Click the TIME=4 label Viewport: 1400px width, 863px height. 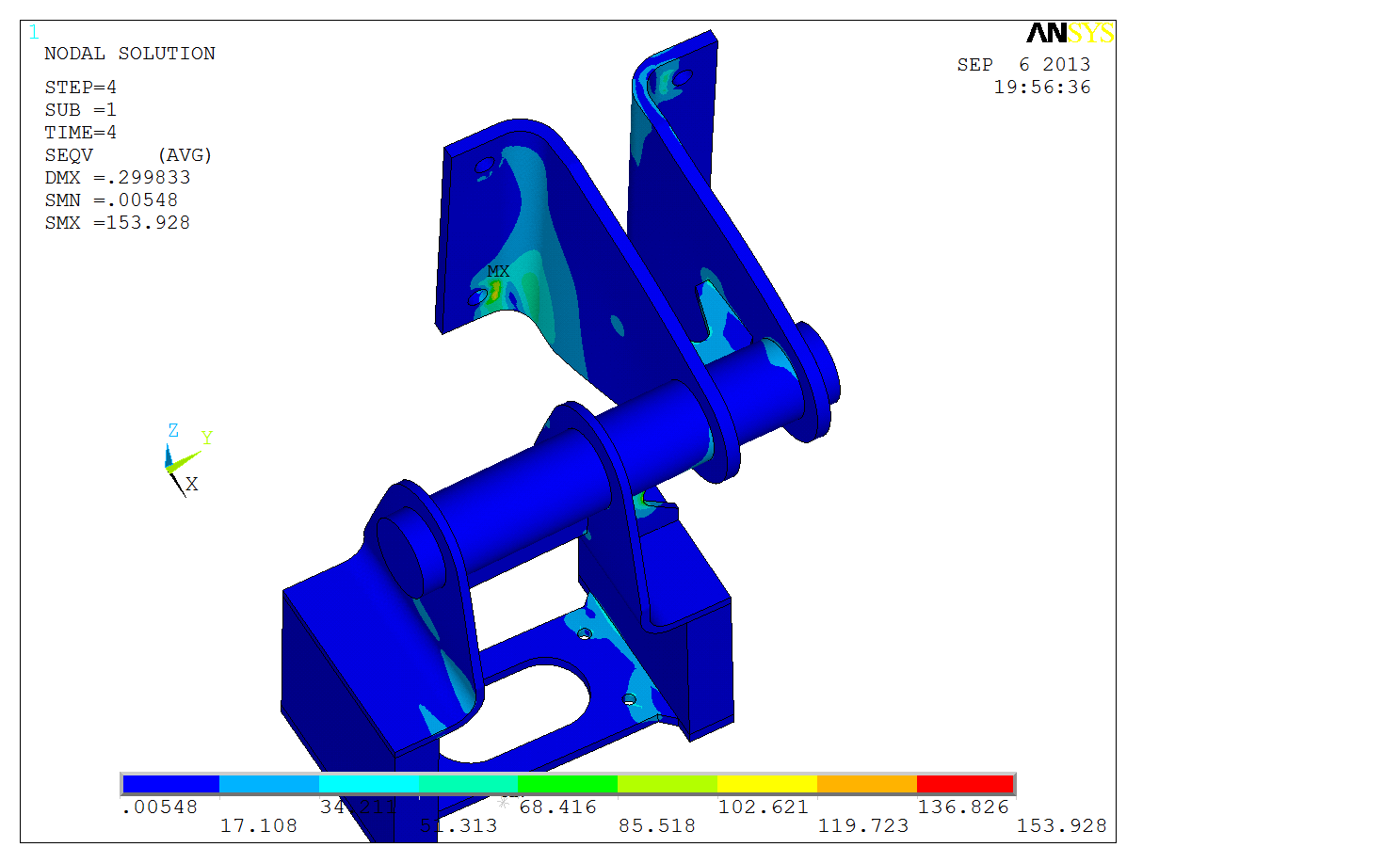(81, 133)
